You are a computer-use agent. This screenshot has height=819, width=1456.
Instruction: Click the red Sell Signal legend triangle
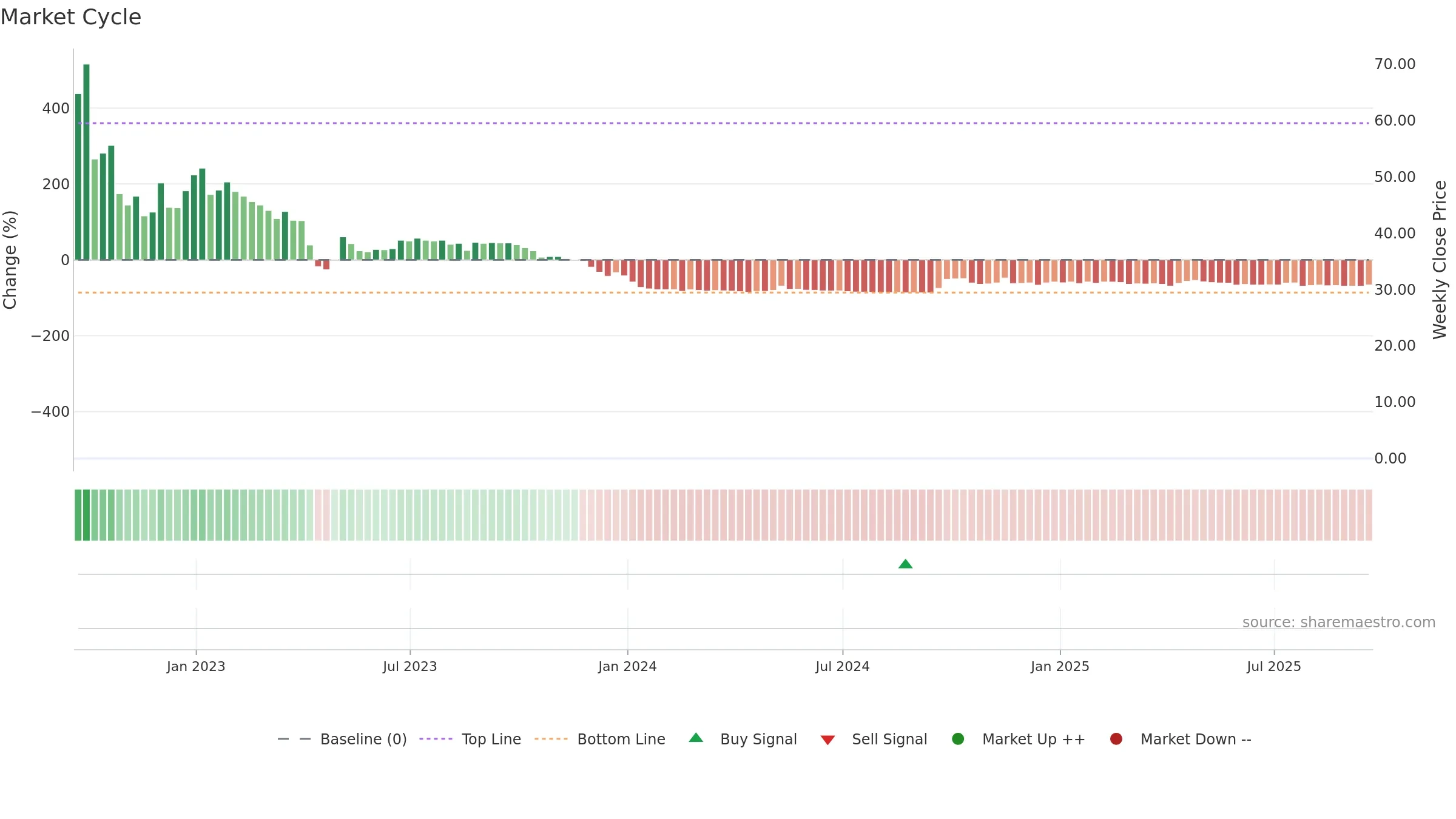pos(827,740)
